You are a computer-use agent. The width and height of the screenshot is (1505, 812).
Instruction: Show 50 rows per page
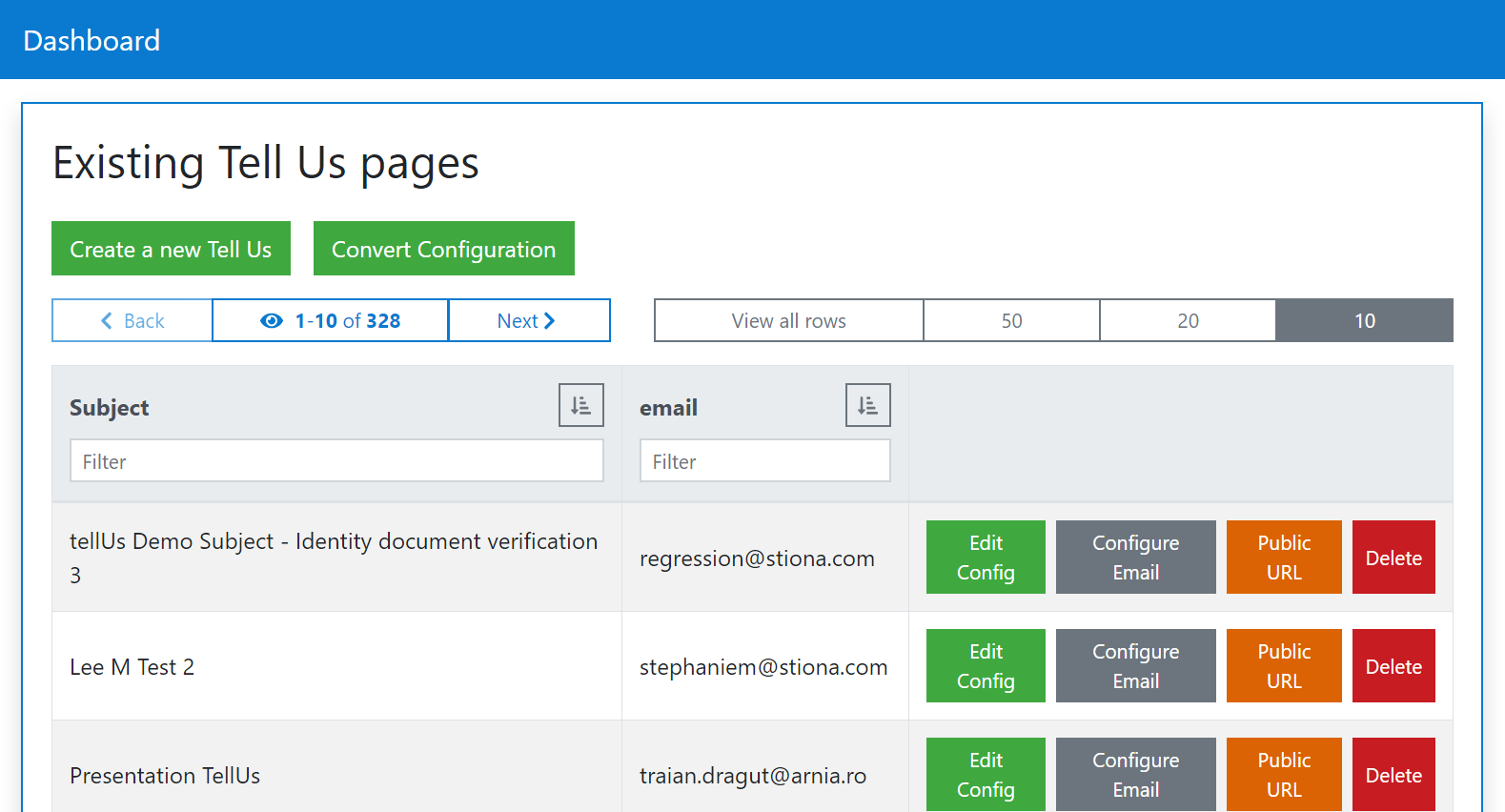click(x=1011, y=321)
